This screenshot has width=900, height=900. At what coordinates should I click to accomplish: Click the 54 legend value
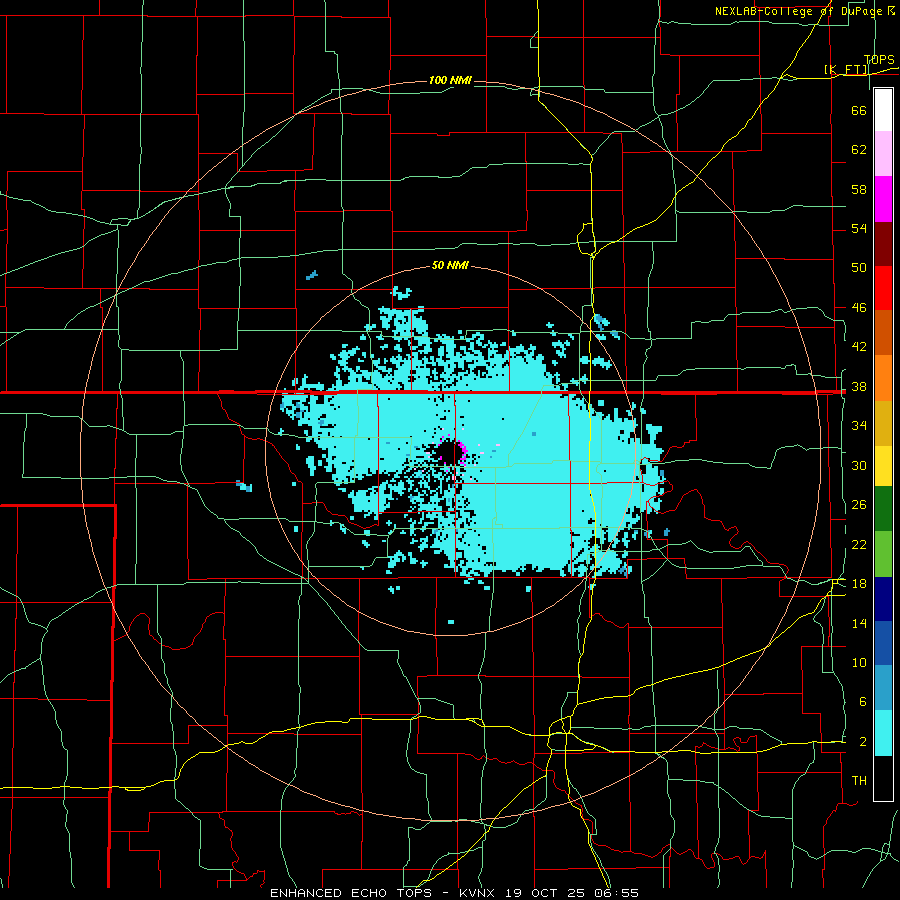(x=859, y=228)
